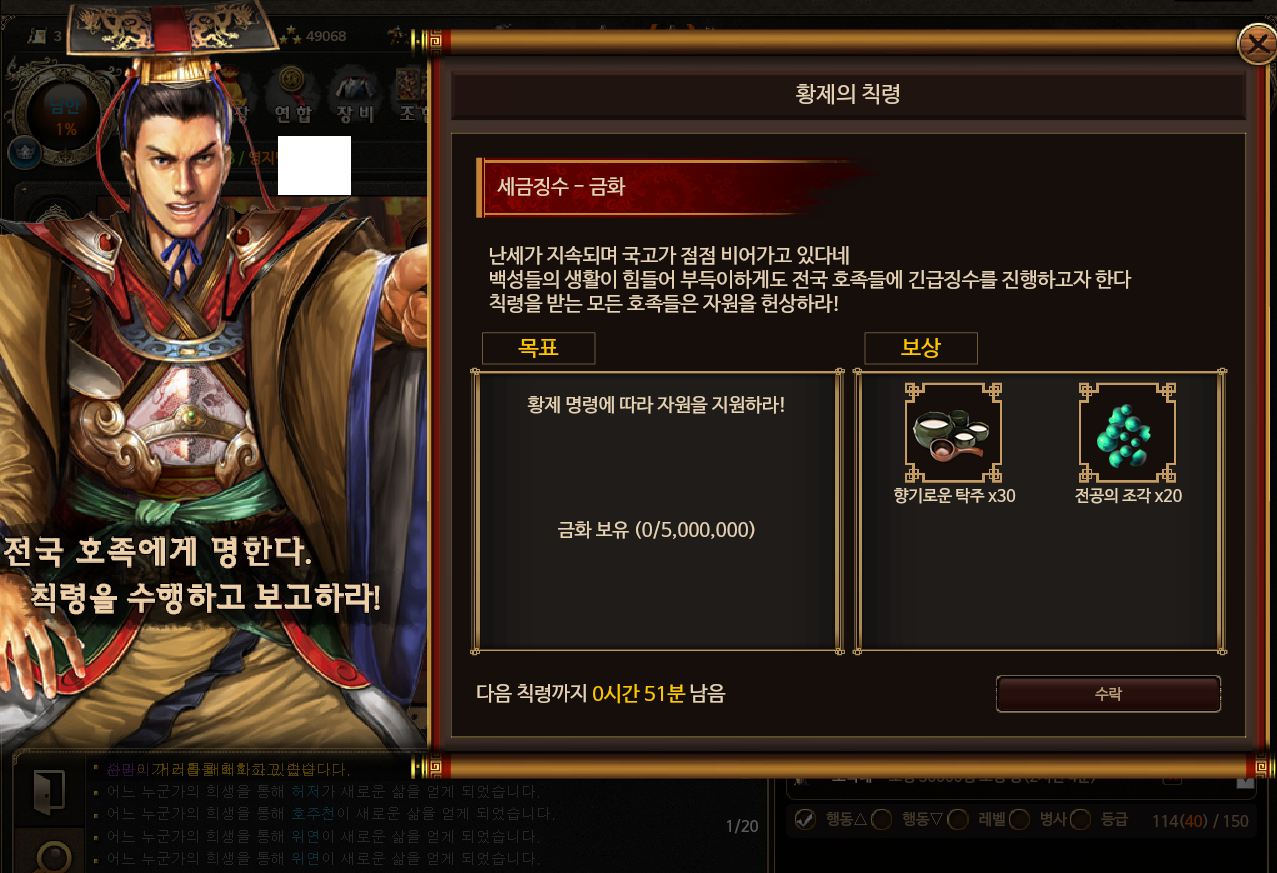Click the door exit icon beside chat
This screenshot has height=873, width=1277.
47,788
